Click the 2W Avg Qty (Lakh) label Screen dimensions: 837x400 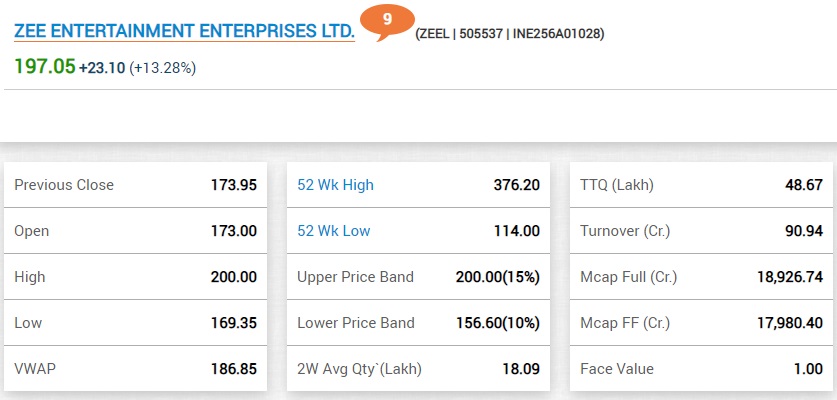click(359, 369)
